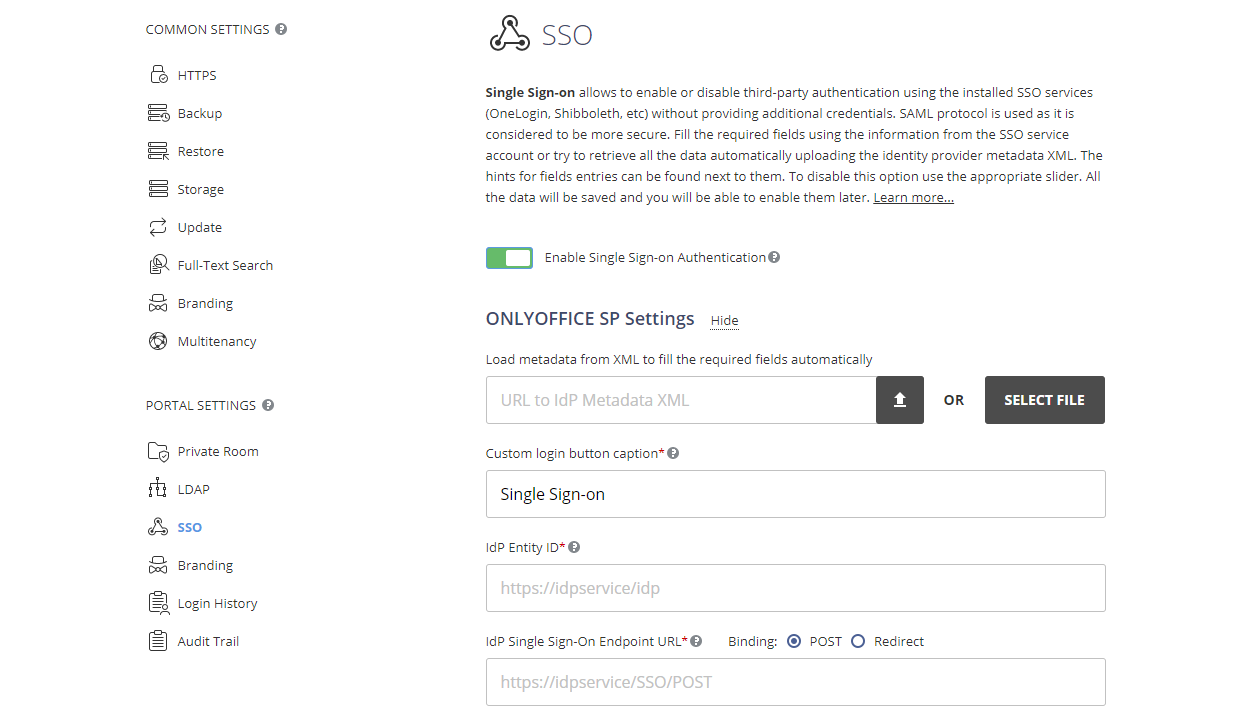The width and height of the screenshot is (1240, 708).
Task: Click help icon beside Enable Single Sign-on Authentication
Action: 774,257
